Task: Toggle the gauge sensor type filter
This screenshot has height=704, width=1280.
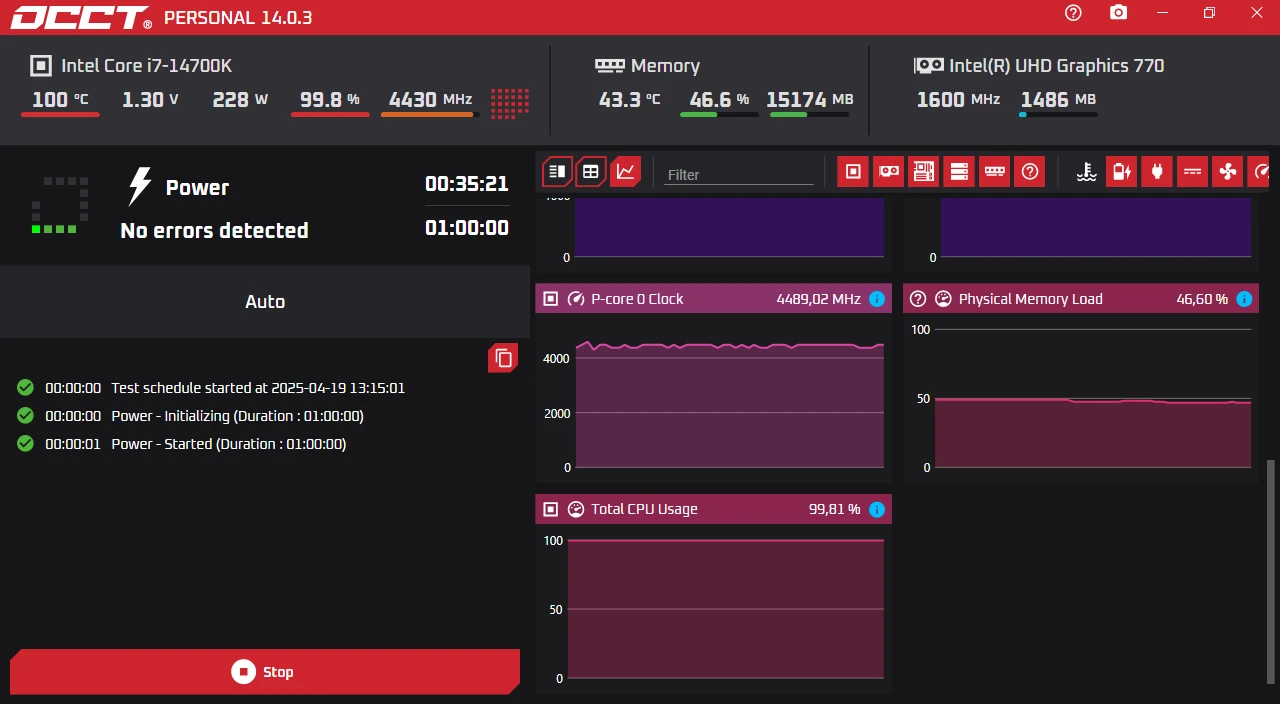Action: point(1260,172)
